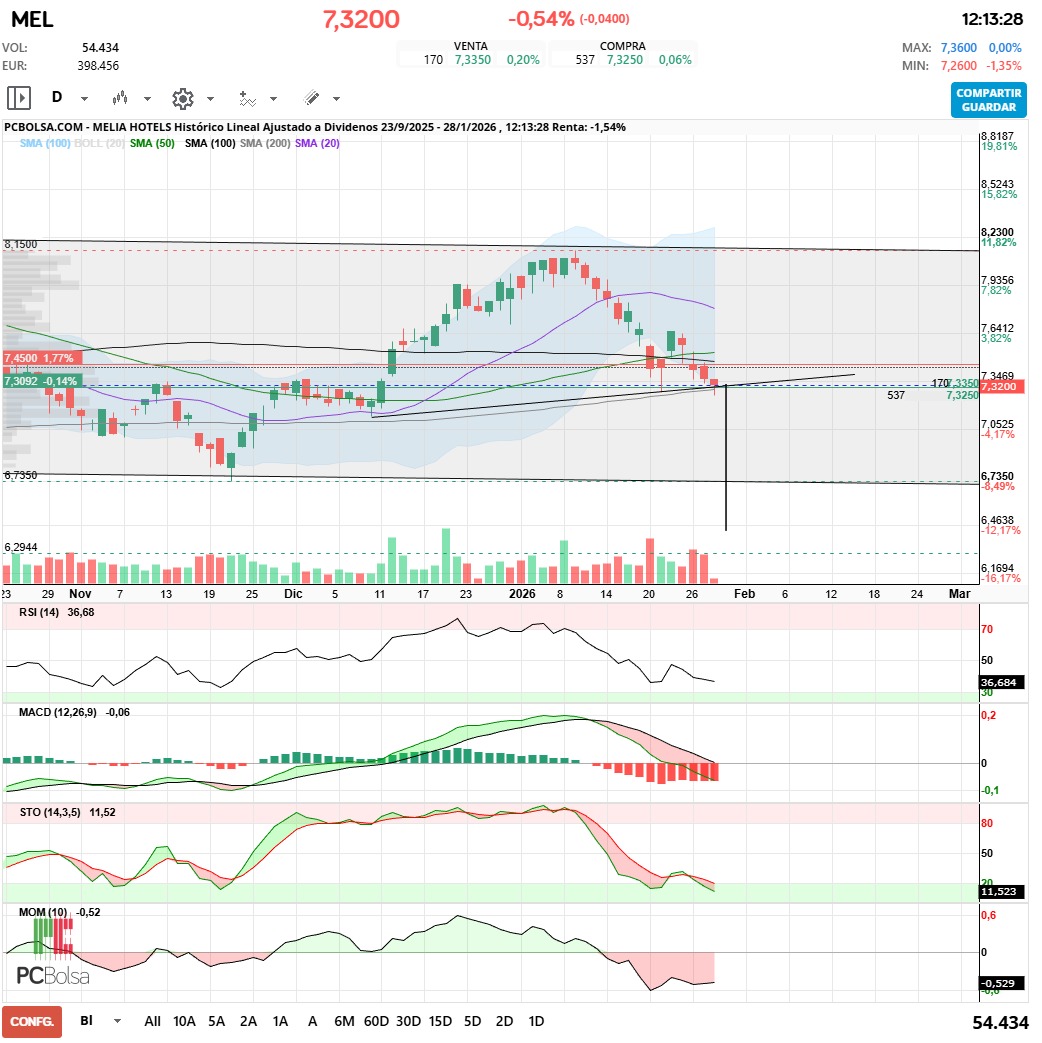Screen dimensions: 1042x1043
Task: Select the 6M time range
Action: (344, 1021)
